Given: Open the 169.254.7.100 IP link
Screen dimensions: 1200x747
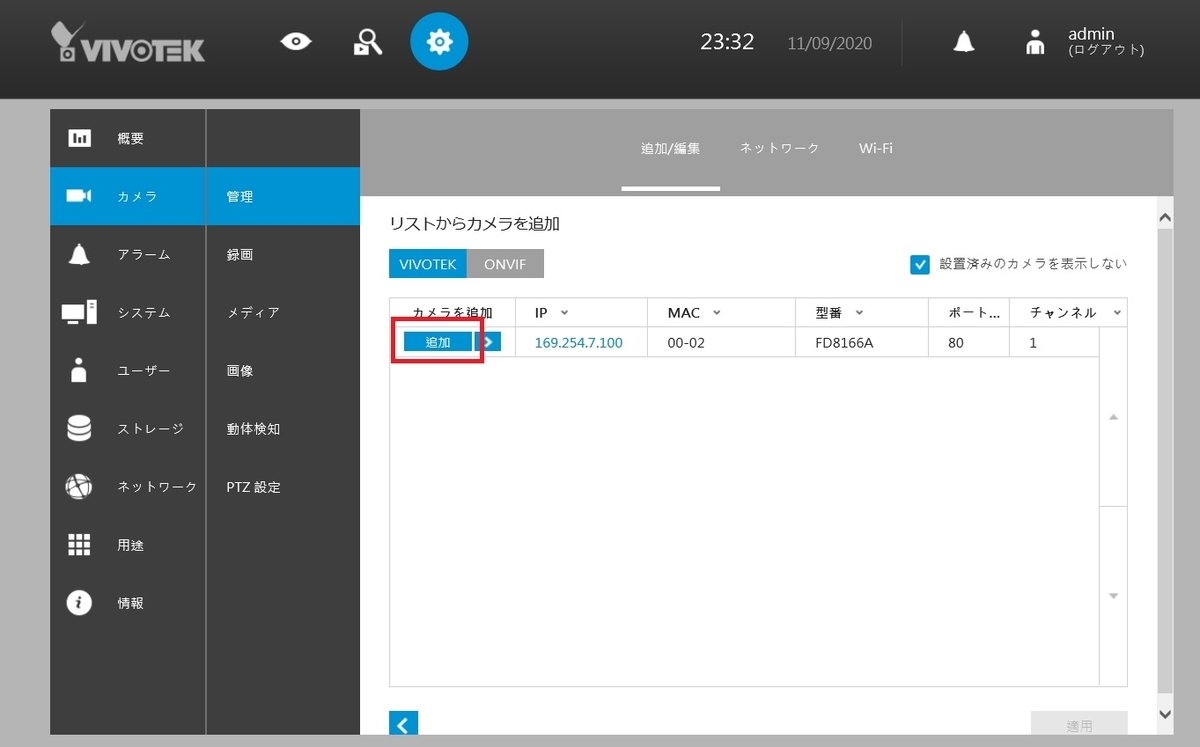Looking at the screenshot, I should (x=578, y=342).
